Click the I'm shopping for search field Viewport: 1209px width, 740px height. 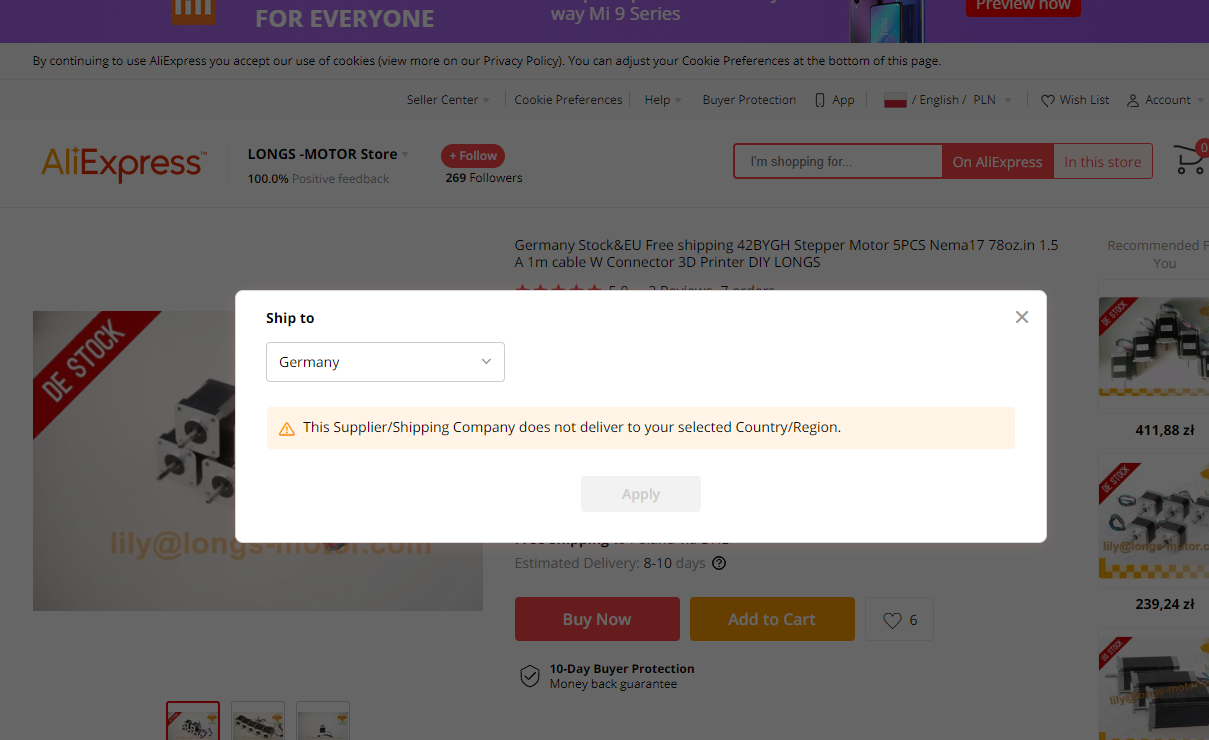point(838,162)
